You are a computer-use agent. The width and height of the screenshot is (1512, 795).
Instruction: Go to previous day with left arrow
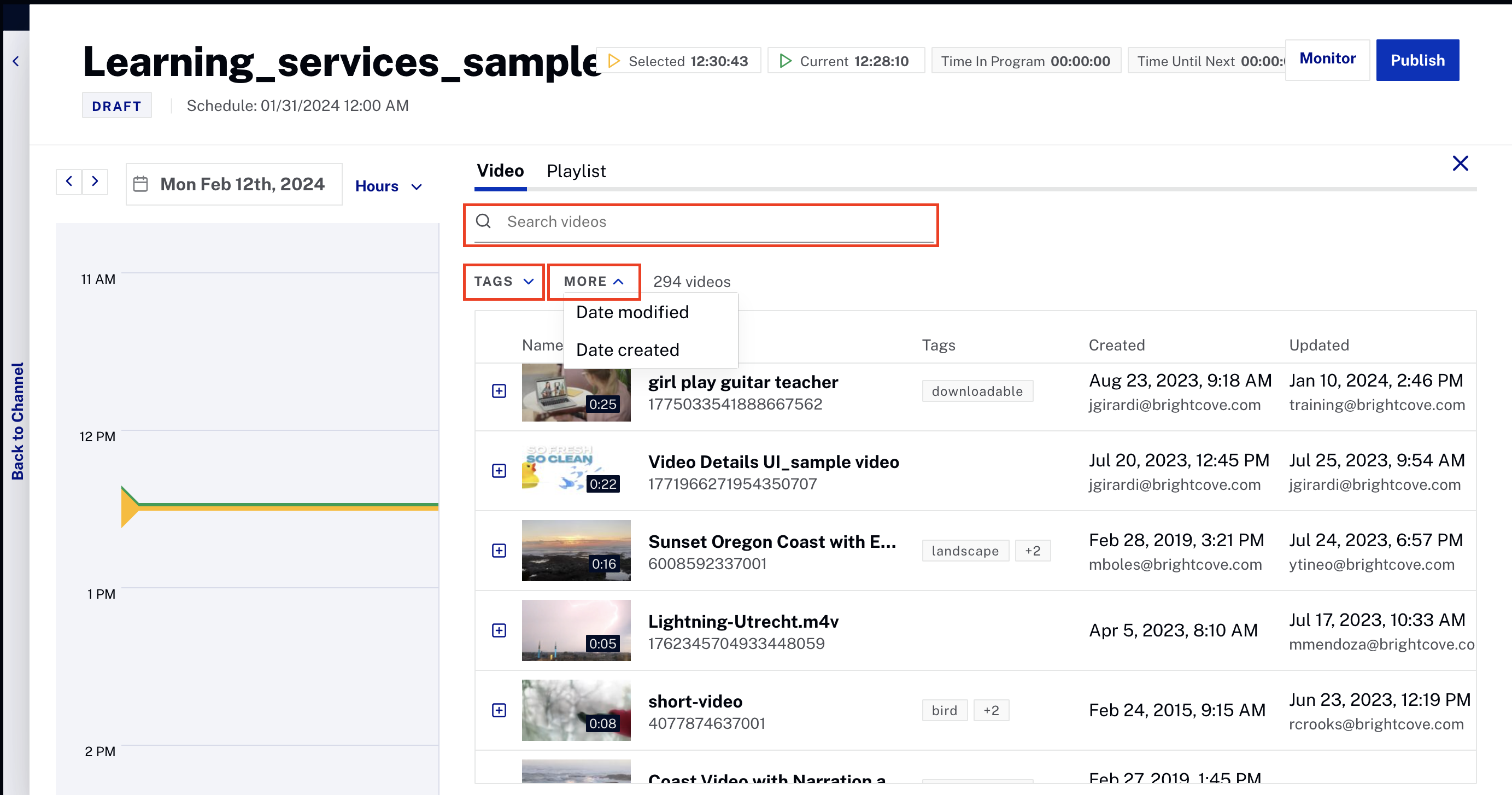69,182
